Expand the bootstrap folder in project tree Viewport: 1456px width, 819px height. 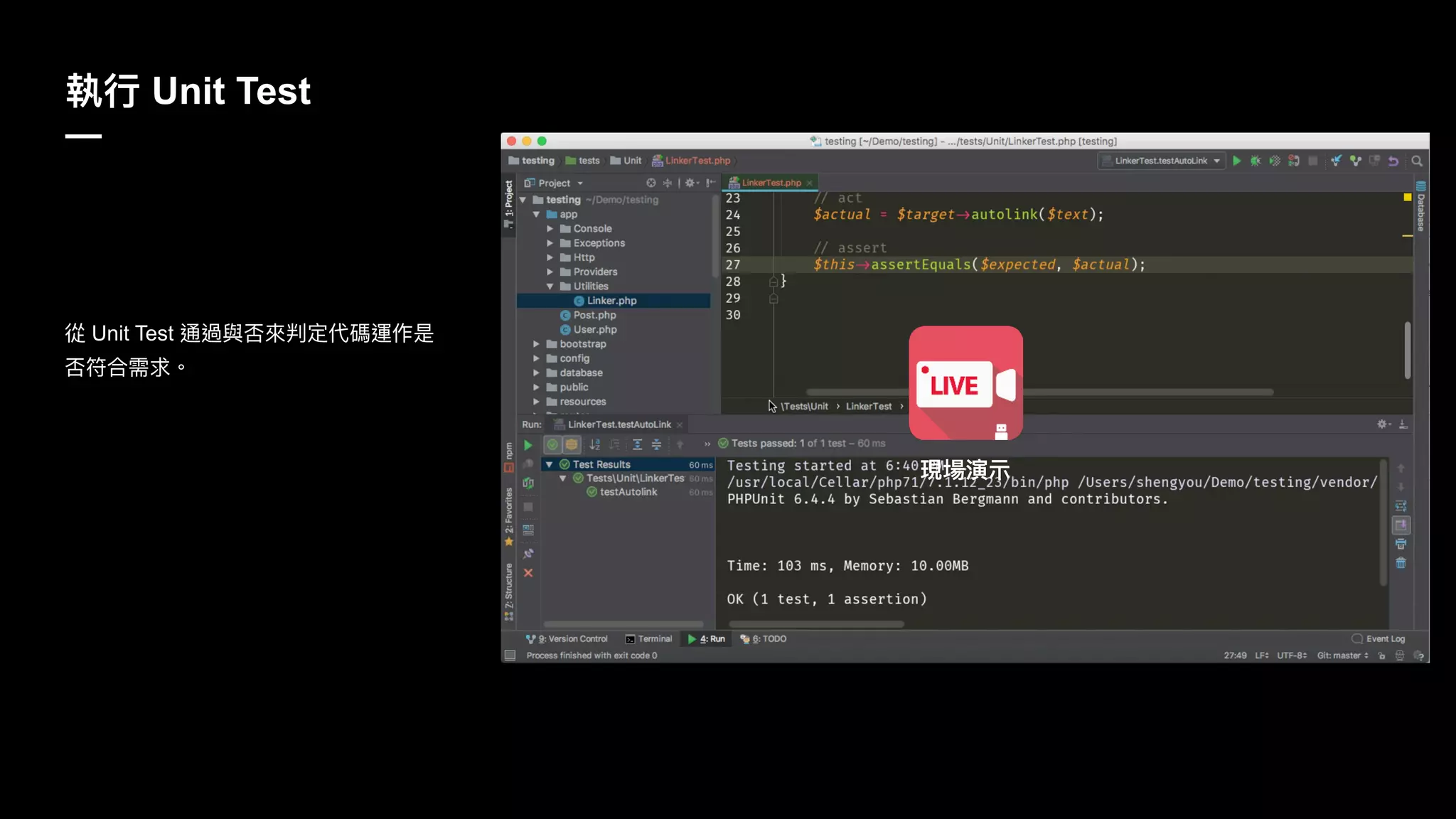point(537,344)
